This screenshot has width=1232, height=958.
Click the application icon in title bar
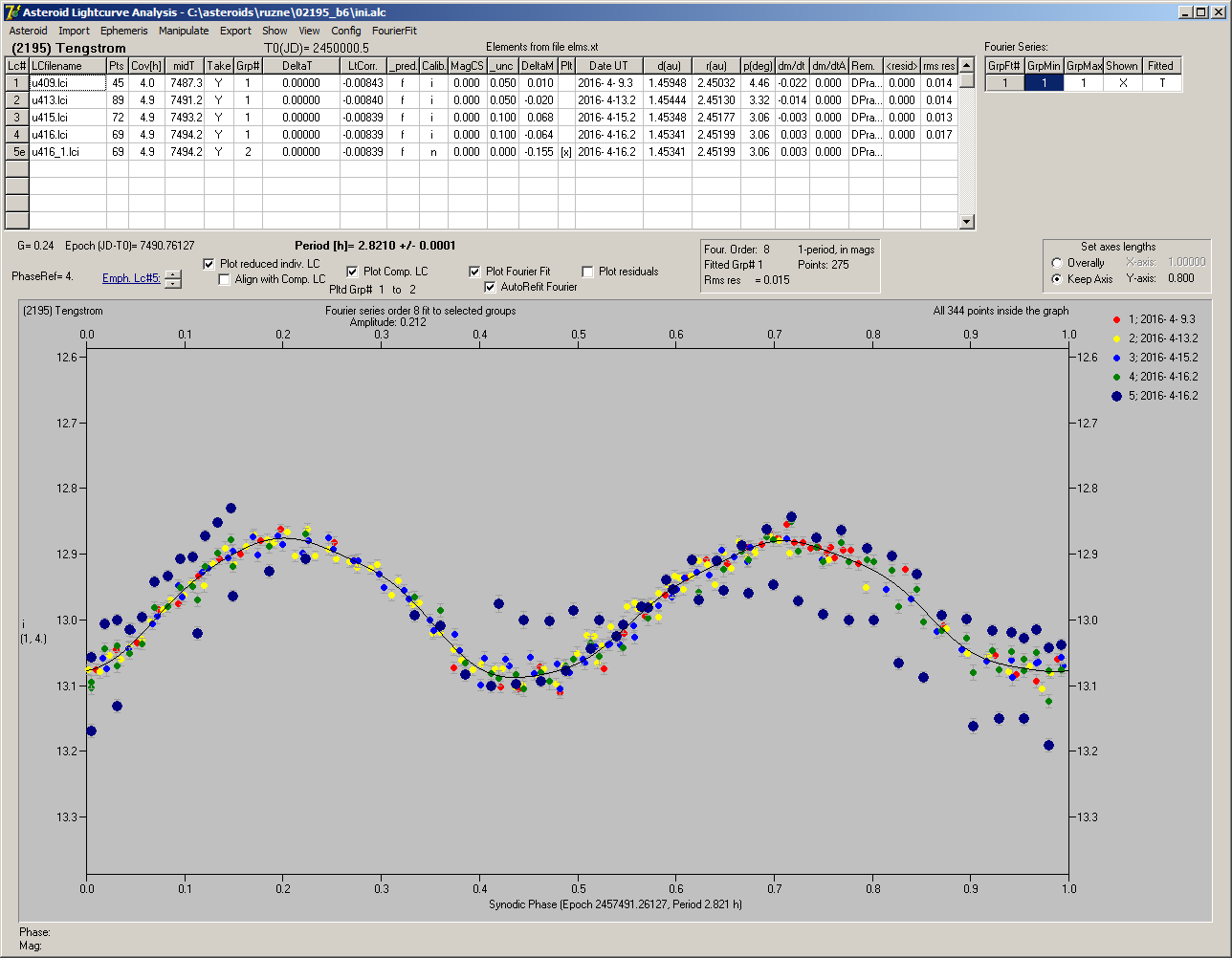pos(12,11)
